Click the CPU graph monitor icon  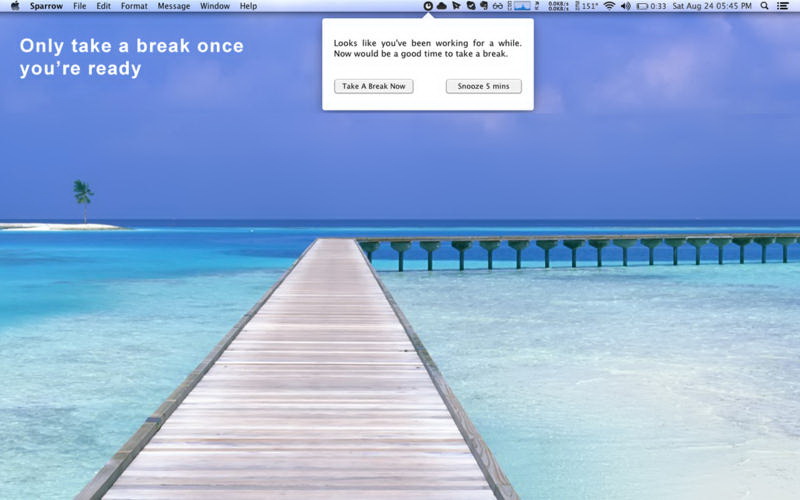(522, 6)
